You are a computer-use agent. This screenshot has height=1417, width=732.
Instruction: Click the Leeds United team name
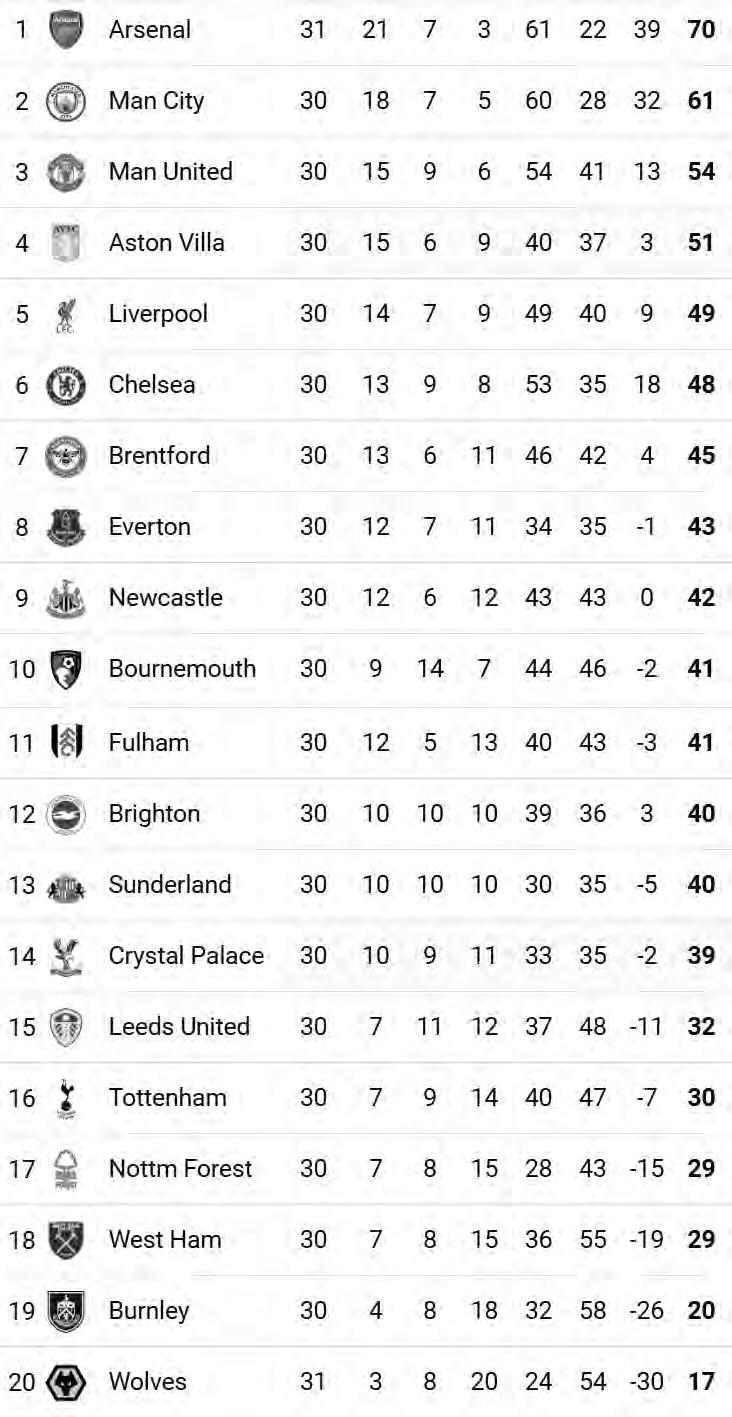(x=179, y=1026)
